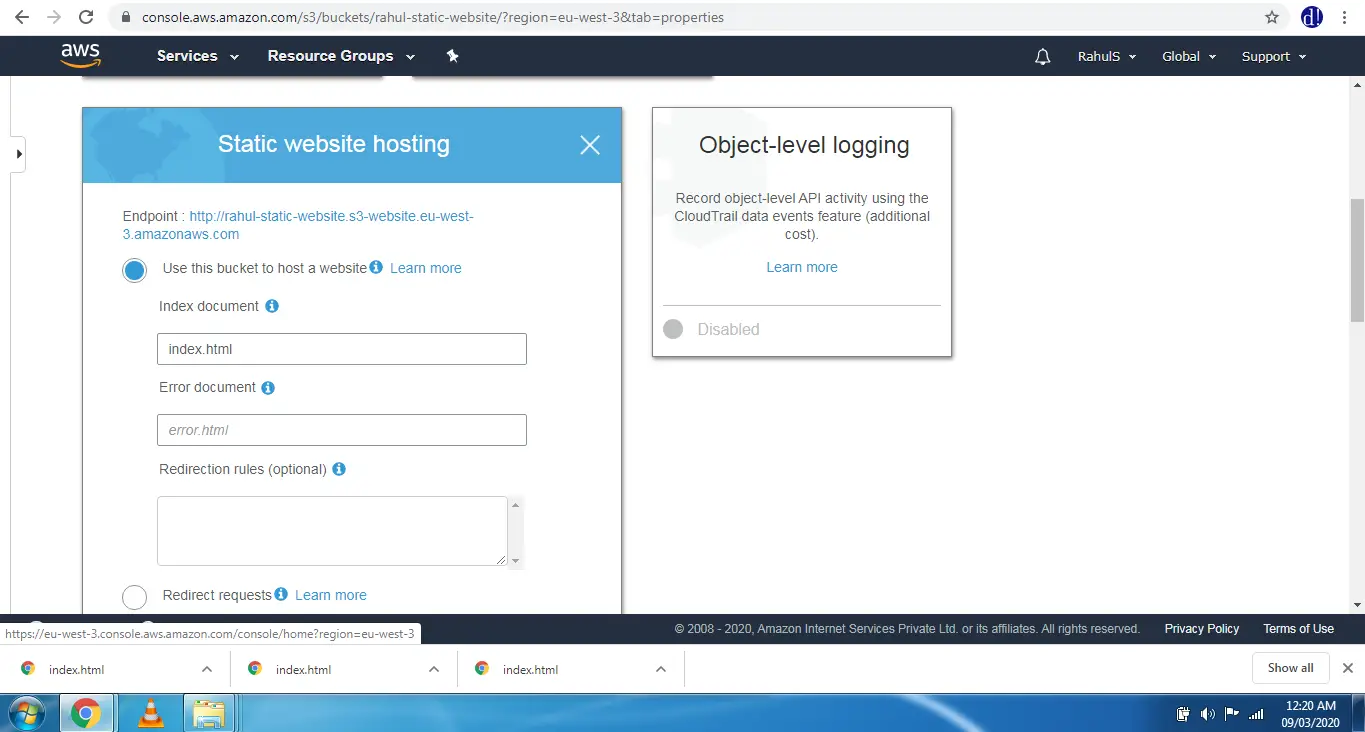This screenshot has width=1365, height=732.
Task: Close the downloads bar
Action: pyautogui.click(x=1347, y=668)
